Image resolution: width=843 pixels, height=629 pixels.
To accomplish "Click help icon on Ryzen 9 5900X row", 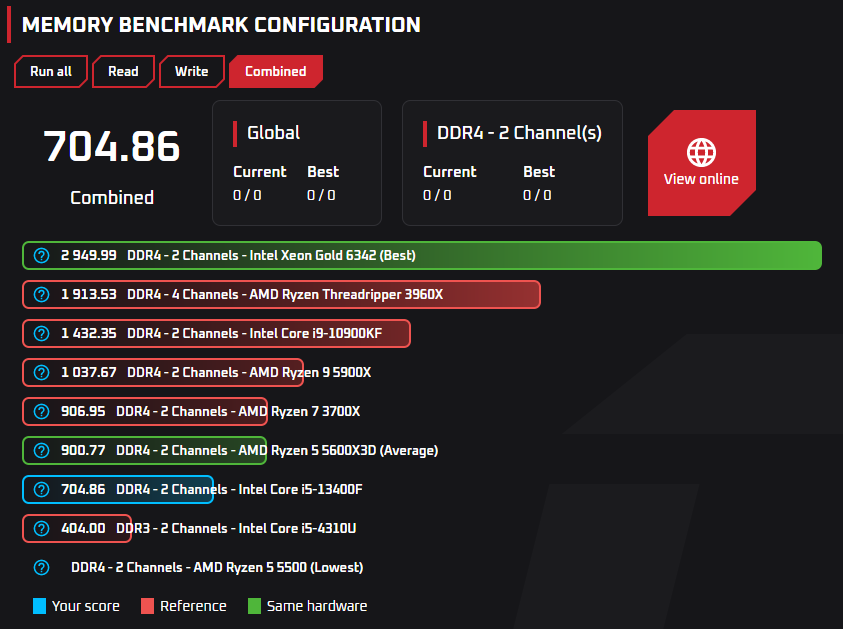I will [41, 373].
